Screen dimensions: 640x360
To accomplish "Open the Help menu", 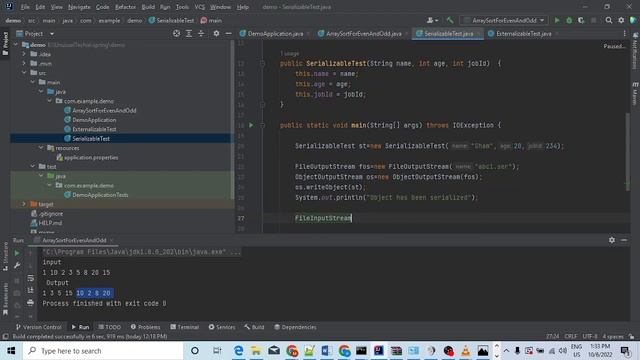I will click(x=242, y=7).
